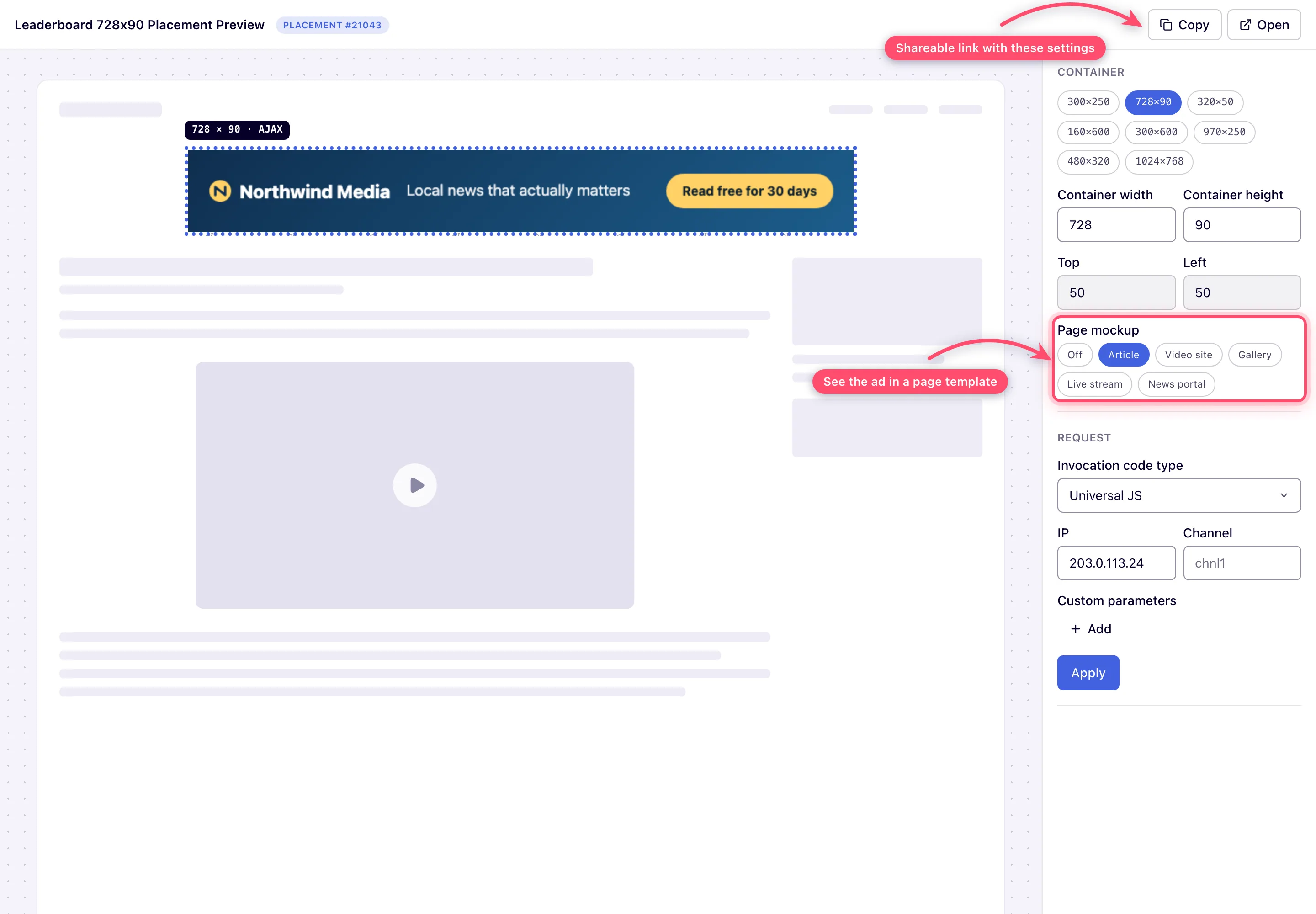
Task: Click the Open in new window button
Action: point(1264,25)
